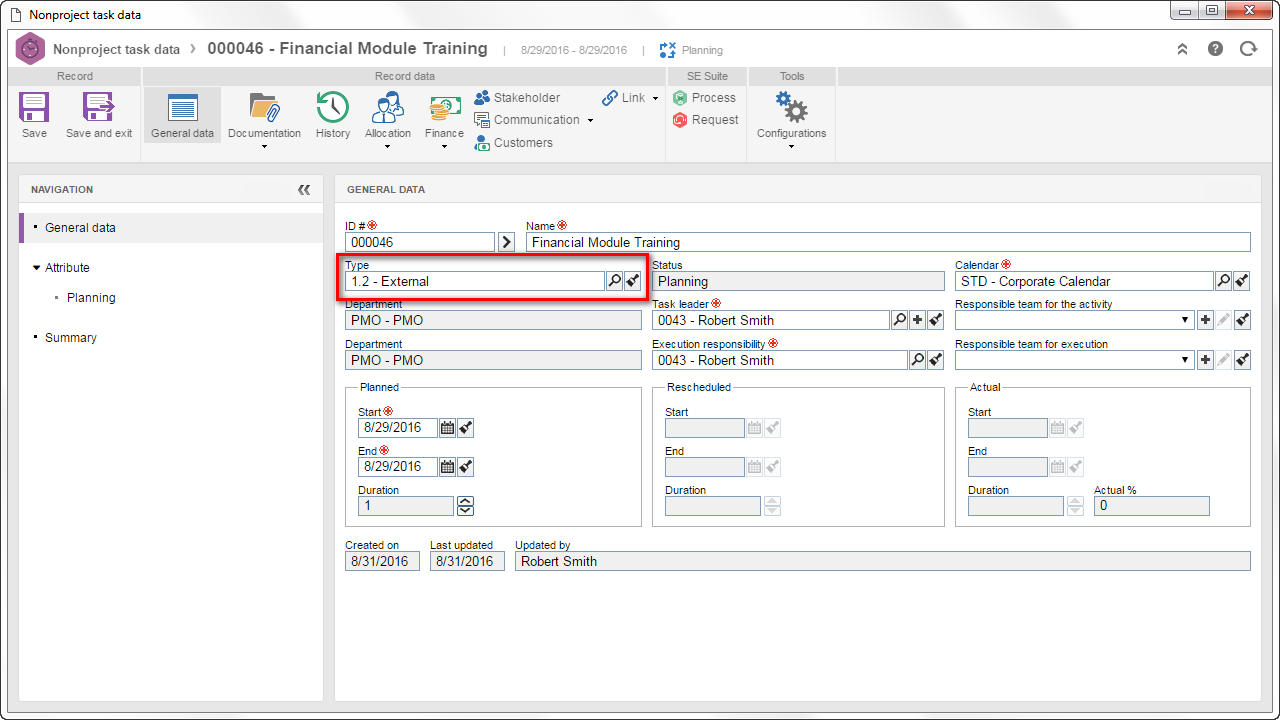
Task: Click the refresh icon in the header
Action: 1248,49
